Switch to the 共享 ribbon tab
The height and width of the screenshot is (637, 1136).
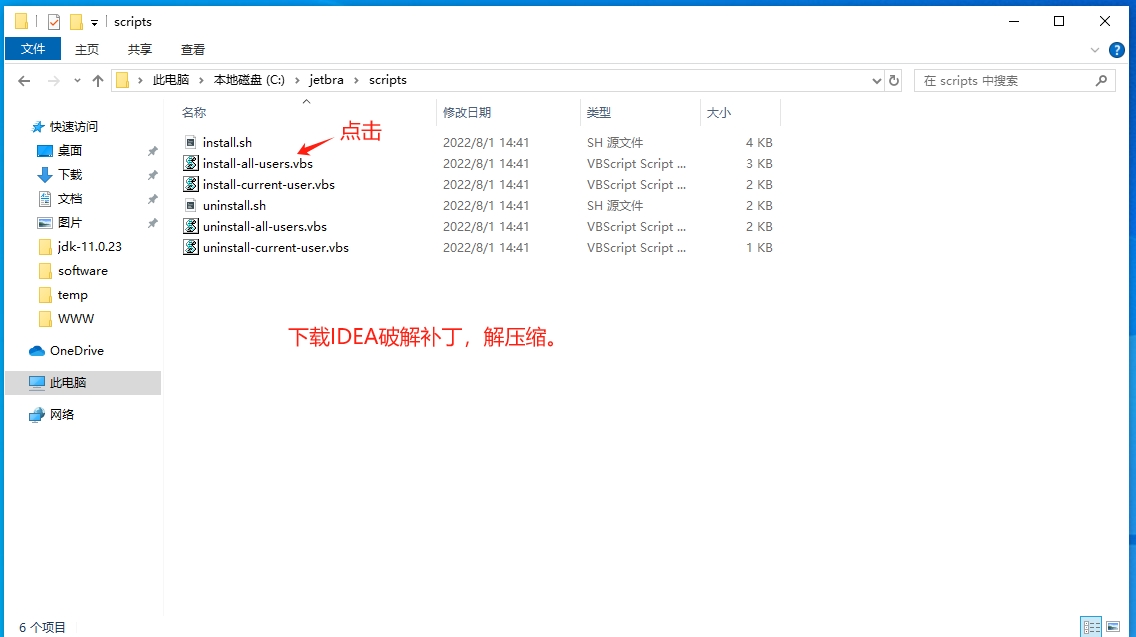point(140,49)
